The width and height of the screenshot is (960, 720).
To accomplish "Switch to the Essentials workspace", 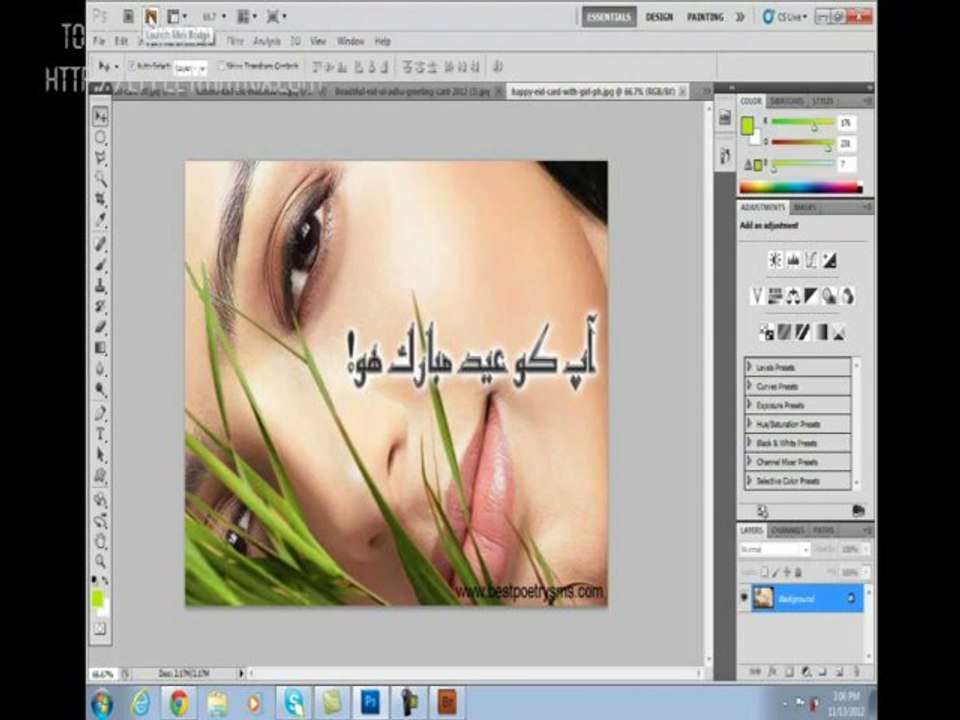I will click(609, 17).
